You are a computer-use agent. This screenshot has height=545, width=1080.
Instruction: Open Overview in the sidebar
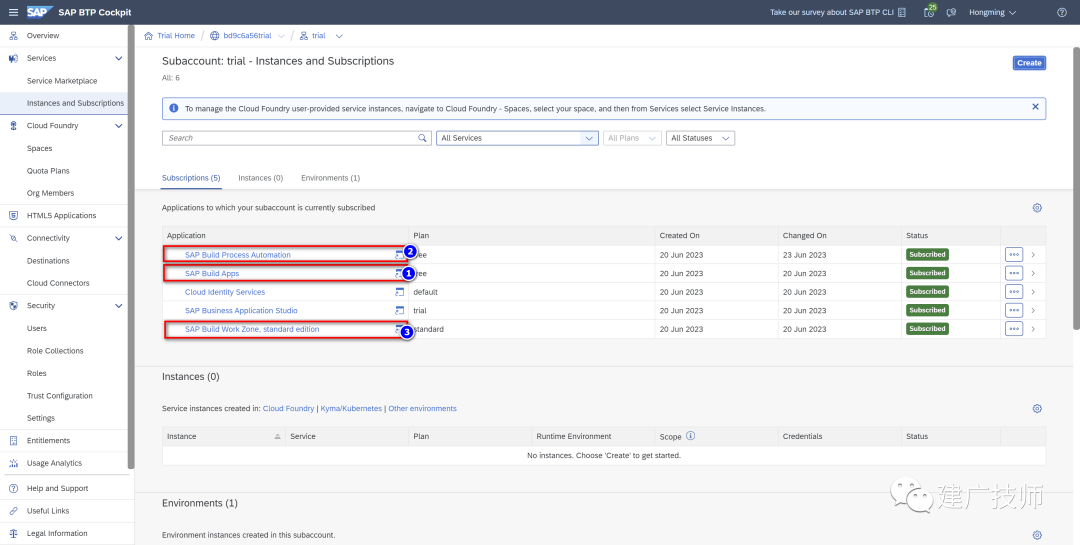click(43, 35)
